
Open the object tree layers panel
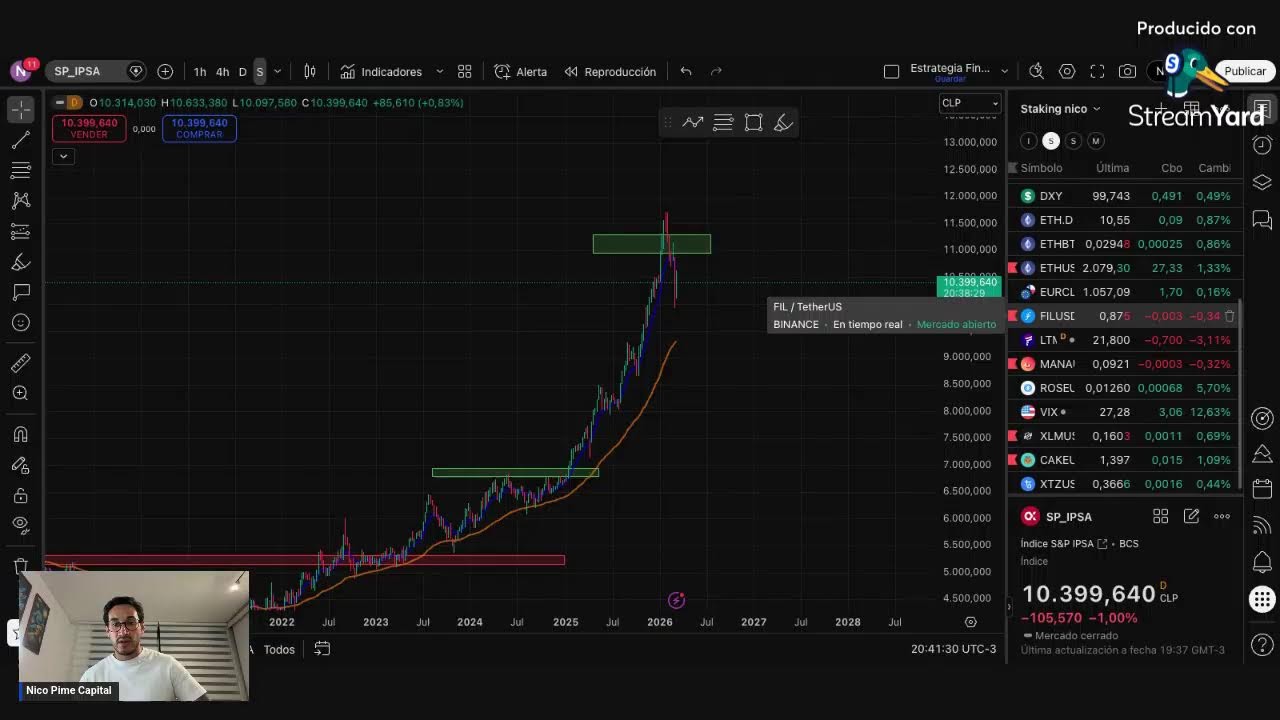pyautogui.click(x=1262, y=182)
